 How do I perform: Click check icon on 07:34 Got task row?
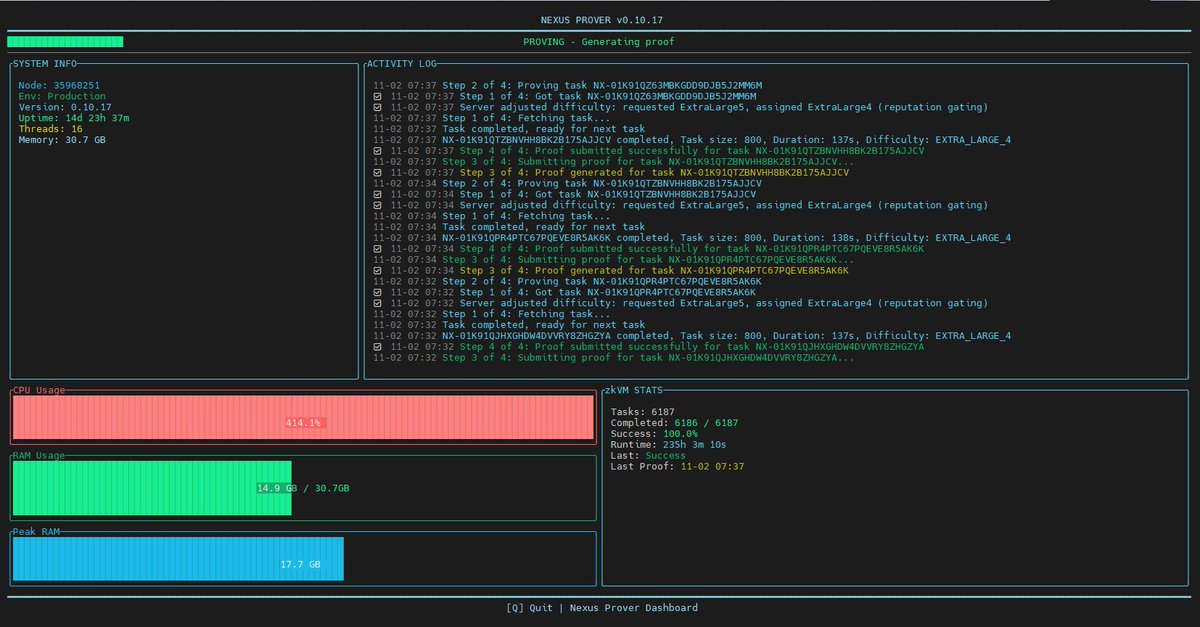click(377, 194)
